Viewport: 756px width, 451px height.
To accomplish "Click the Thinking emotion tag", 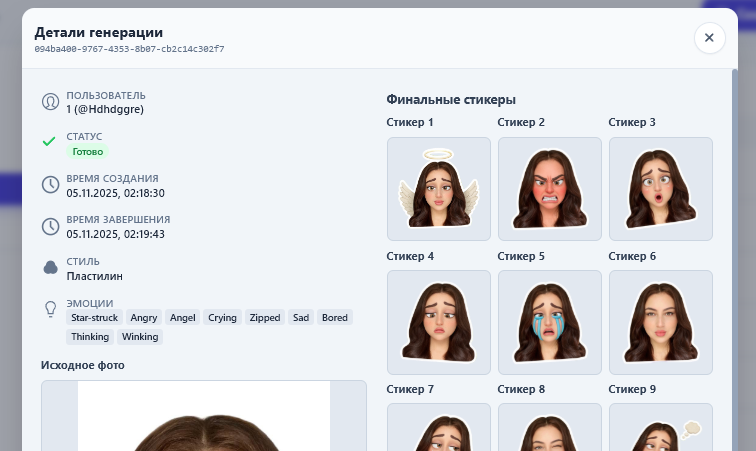I will 90,337.
